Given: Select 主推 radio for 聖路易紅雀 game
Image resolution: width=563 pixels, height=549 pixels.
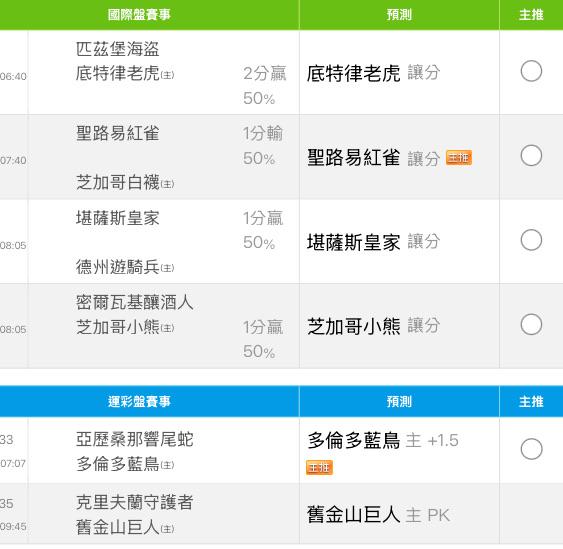Looking at the screenshot, I should coord(531,155).
